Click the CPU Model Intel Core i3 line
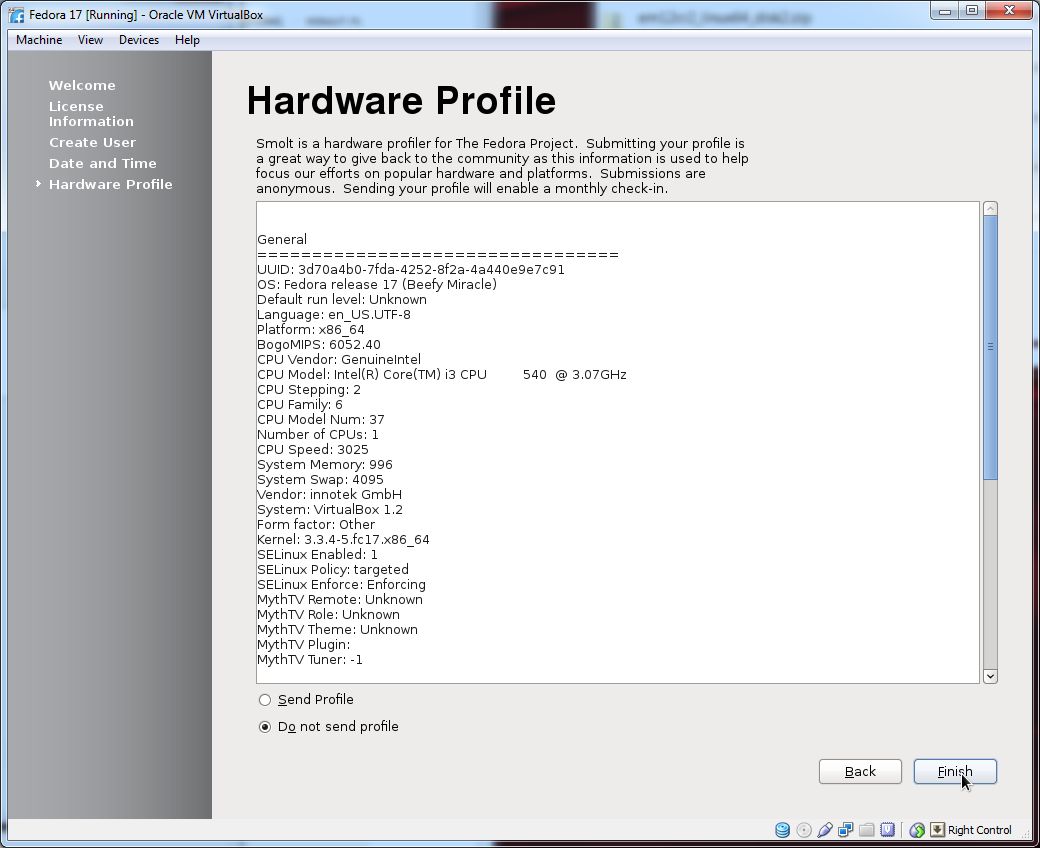The width and height of the screenshot is (1040, 848). [442, 375]
